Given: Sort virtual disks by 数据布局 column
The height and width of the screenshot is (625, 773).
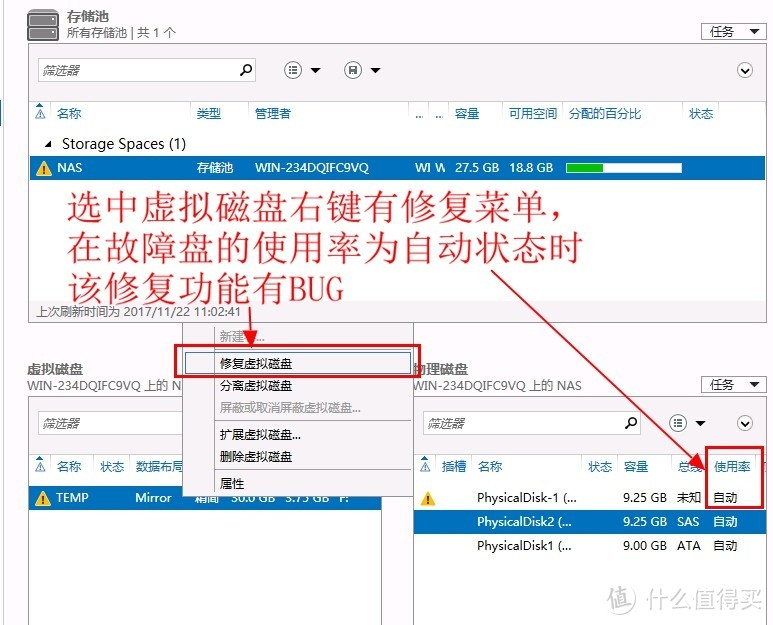Looking at the screenshot, I should (x=159, y=466).
